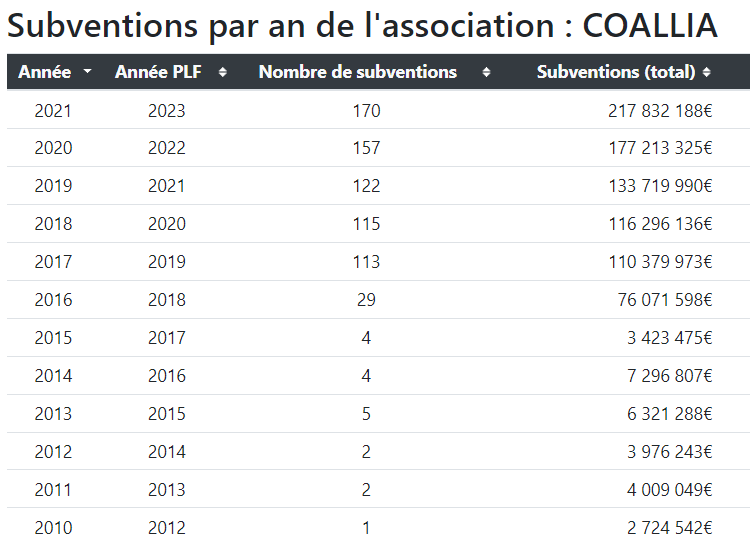Click the Subventions (total) sort arrows icon
Screen dimensions: 750x560
click(x=707, y=72)
